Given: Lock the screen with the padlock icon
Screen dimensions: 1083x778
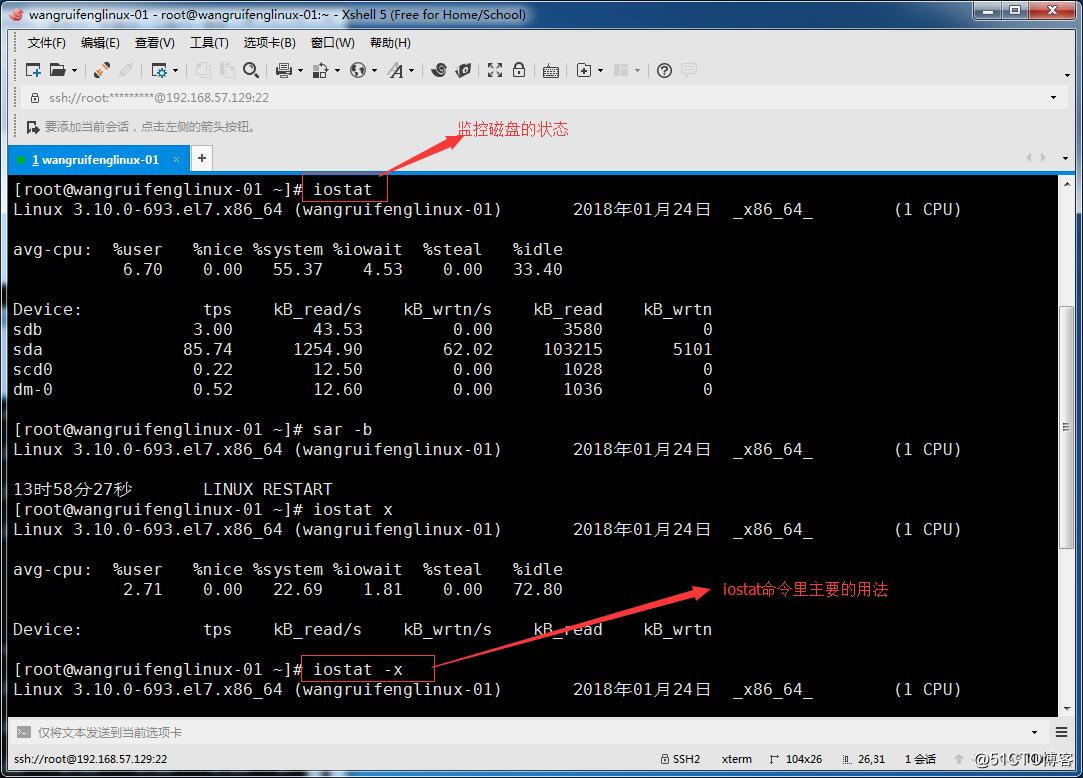Looking at the screenshot, I should (x=519, y=70).
